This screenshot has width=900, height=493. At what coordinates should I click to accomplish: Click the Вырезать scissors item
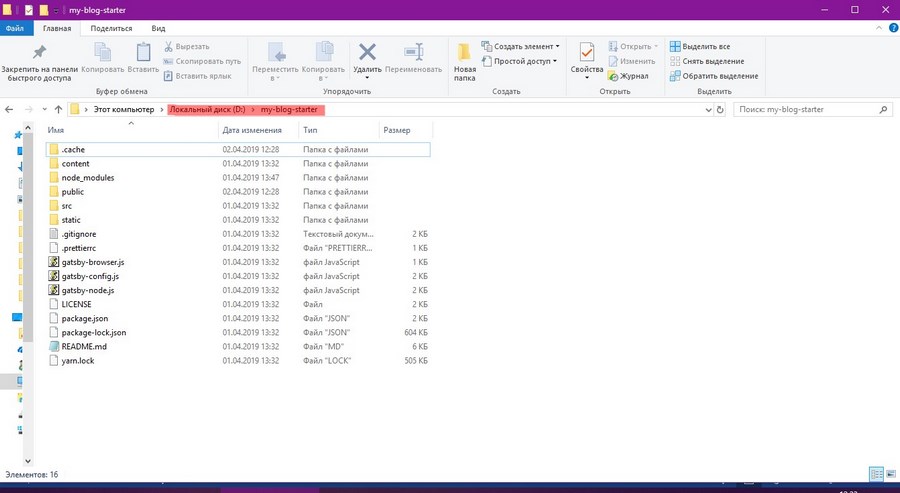187,46
